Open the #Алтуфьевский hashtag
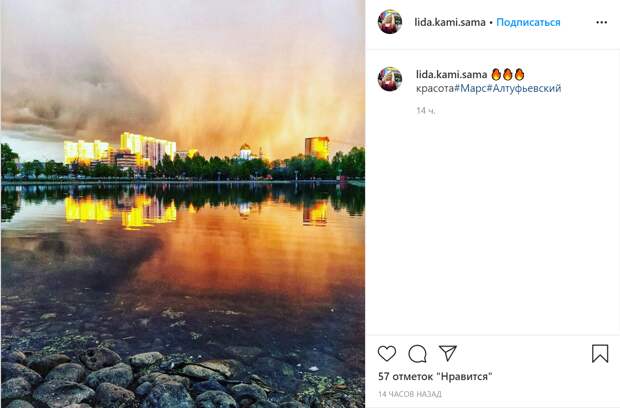The image size is (620, 408). [x=524, y=88]
